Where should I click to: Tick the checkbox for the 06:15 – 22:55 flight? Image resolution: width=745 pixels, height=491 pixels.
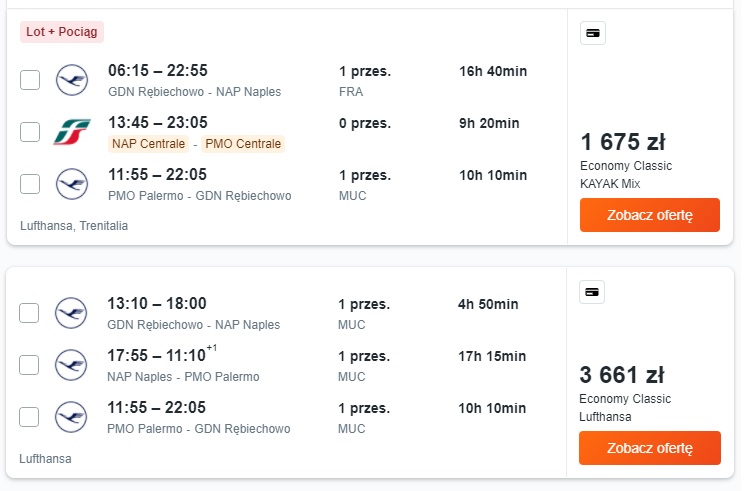[x=30, y=80]
